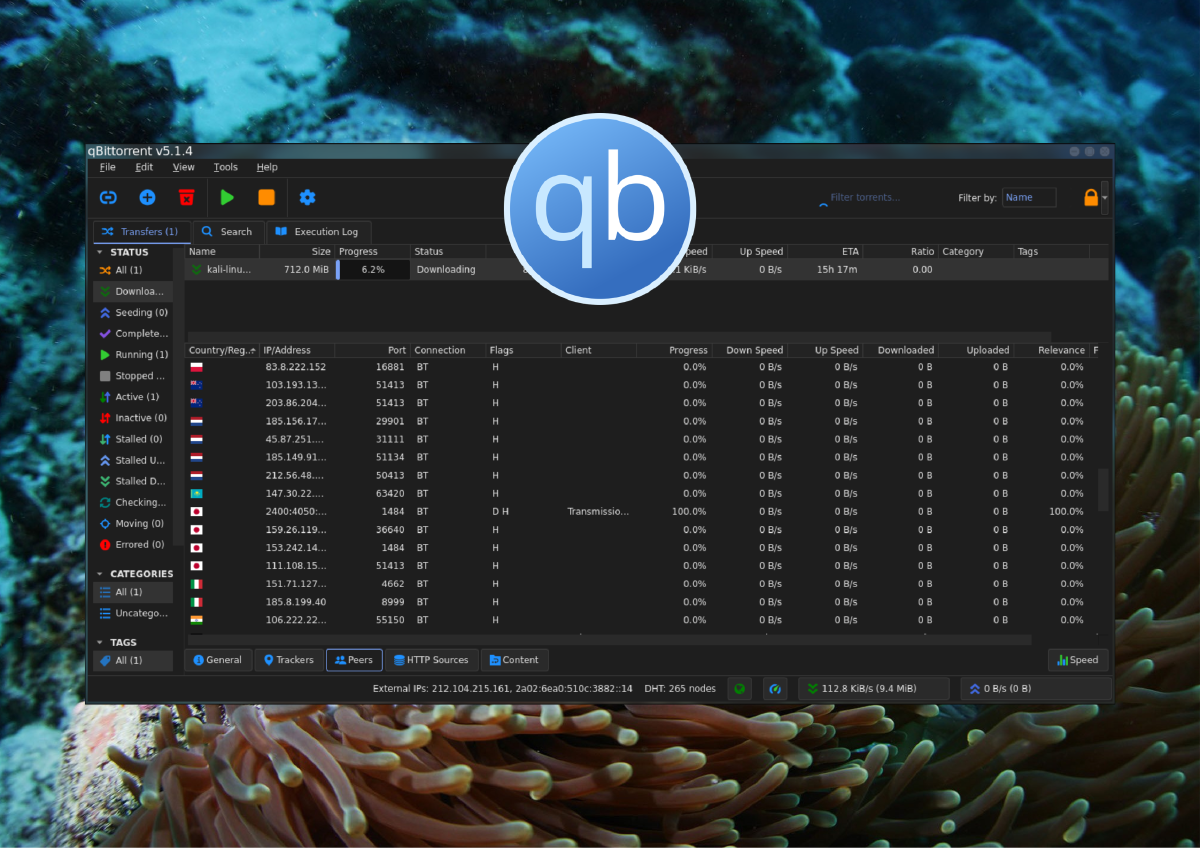
Task: Click the global upload speed 0 B/s indicator
Action: point(1035,688)
